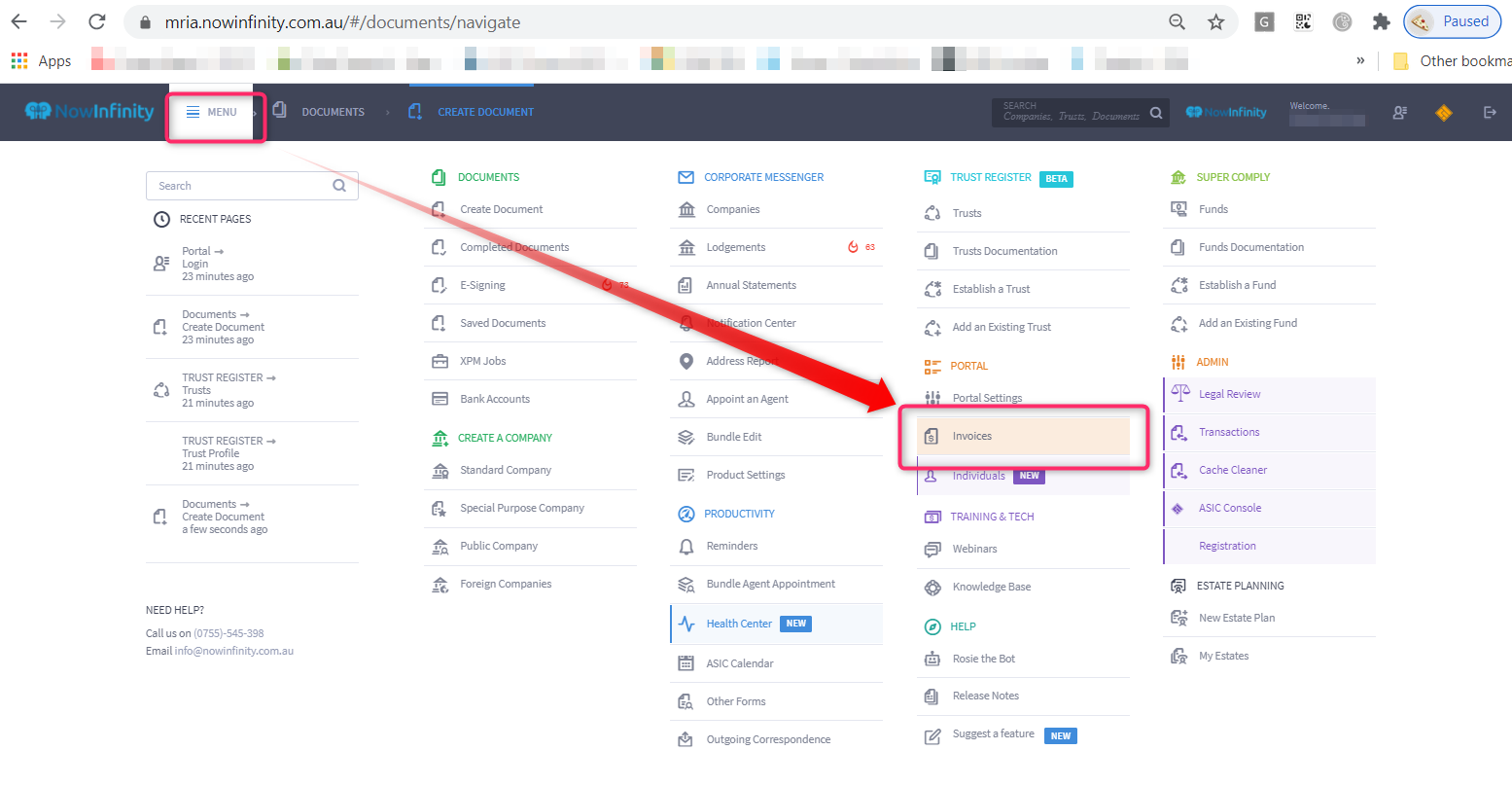Click Rosie the Bot robot icon

932,659
